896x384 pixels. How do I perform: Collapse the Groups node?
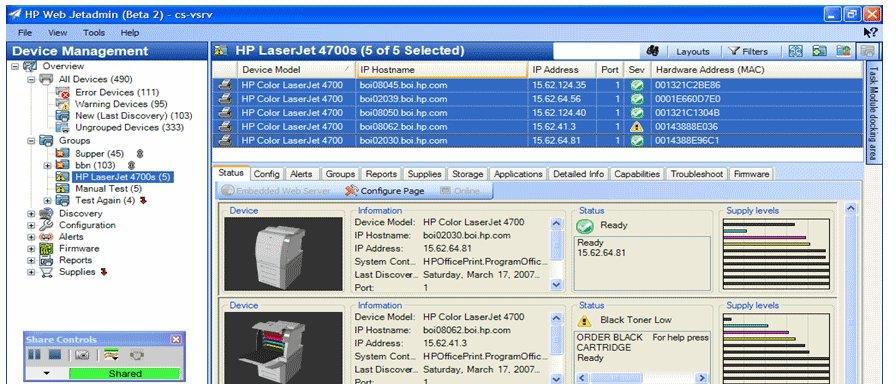[31, 141]
